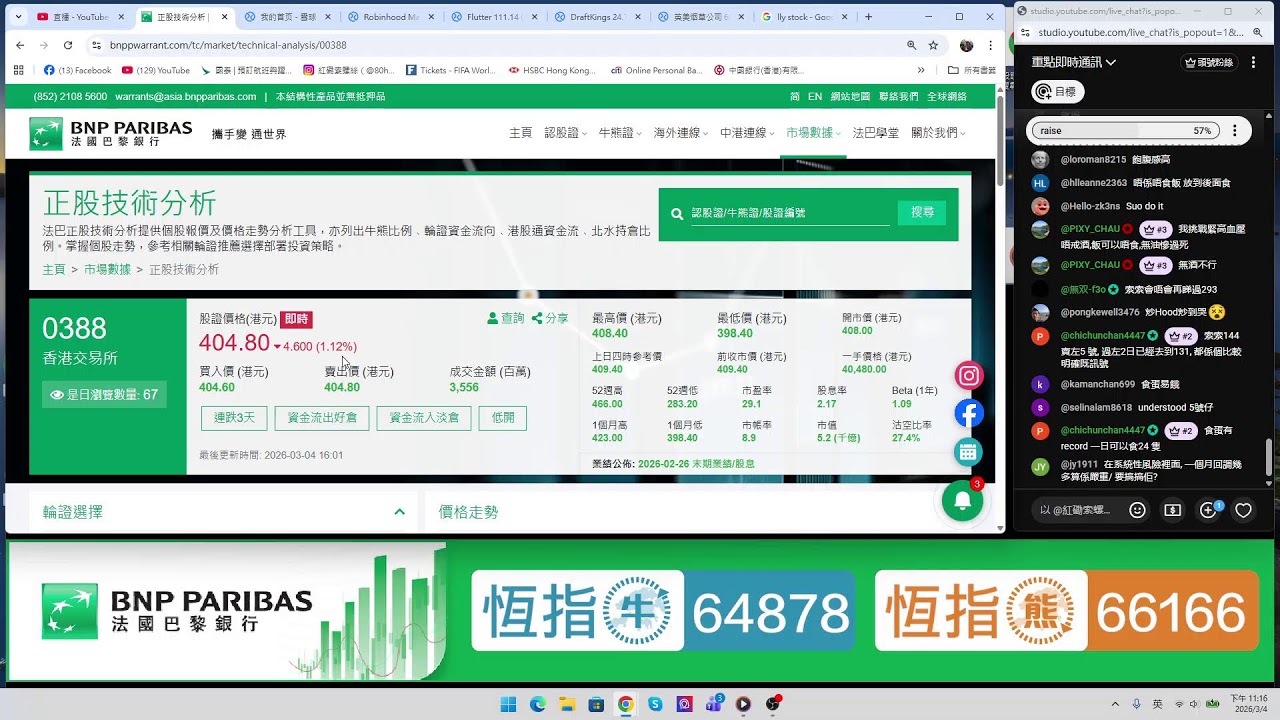Click raise poll 57% progress bar
1280x720 pixels.
(x=1126, y=131)
